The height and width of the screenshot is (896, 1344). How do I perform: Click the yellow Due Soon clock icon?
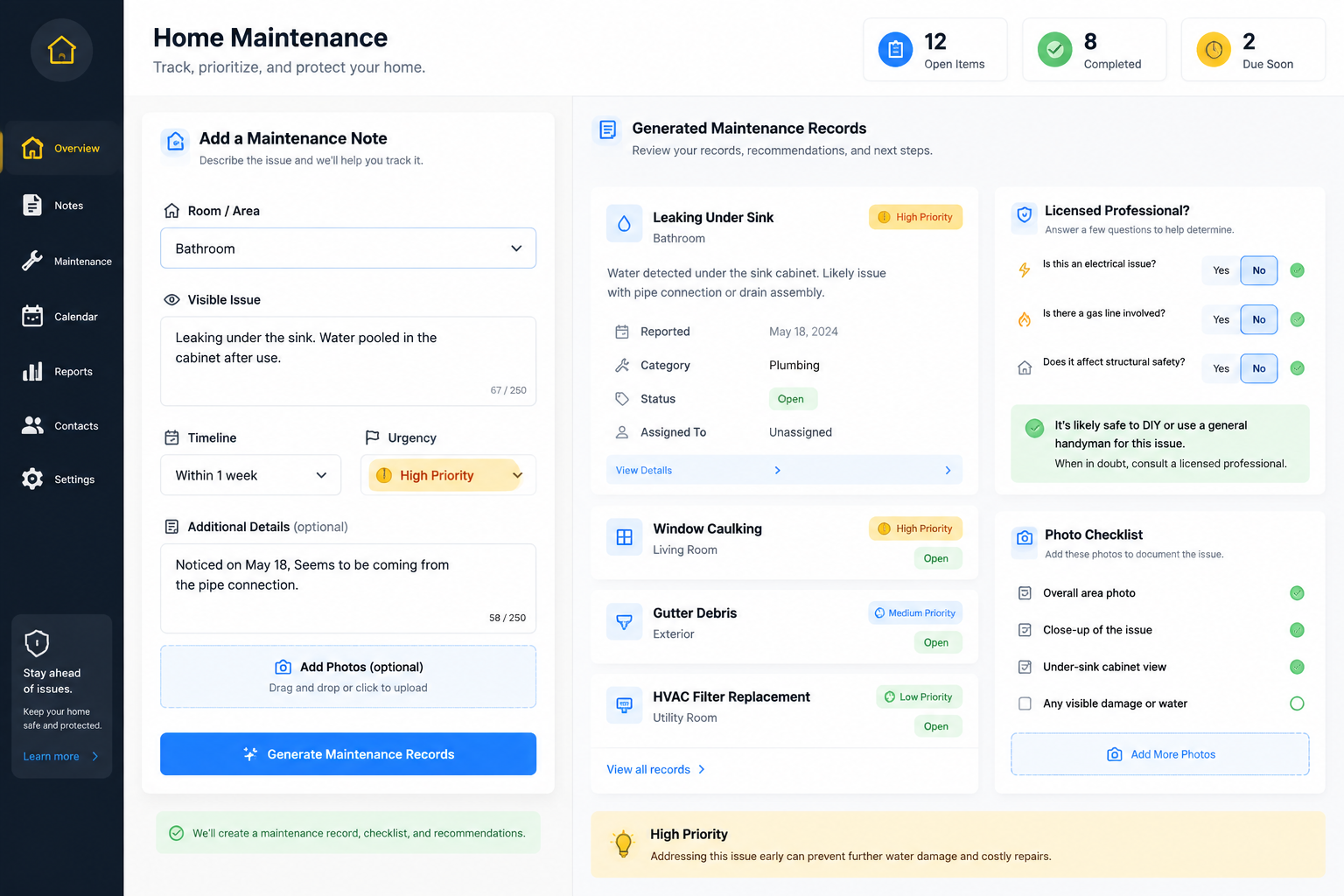tap(1214, 50)
